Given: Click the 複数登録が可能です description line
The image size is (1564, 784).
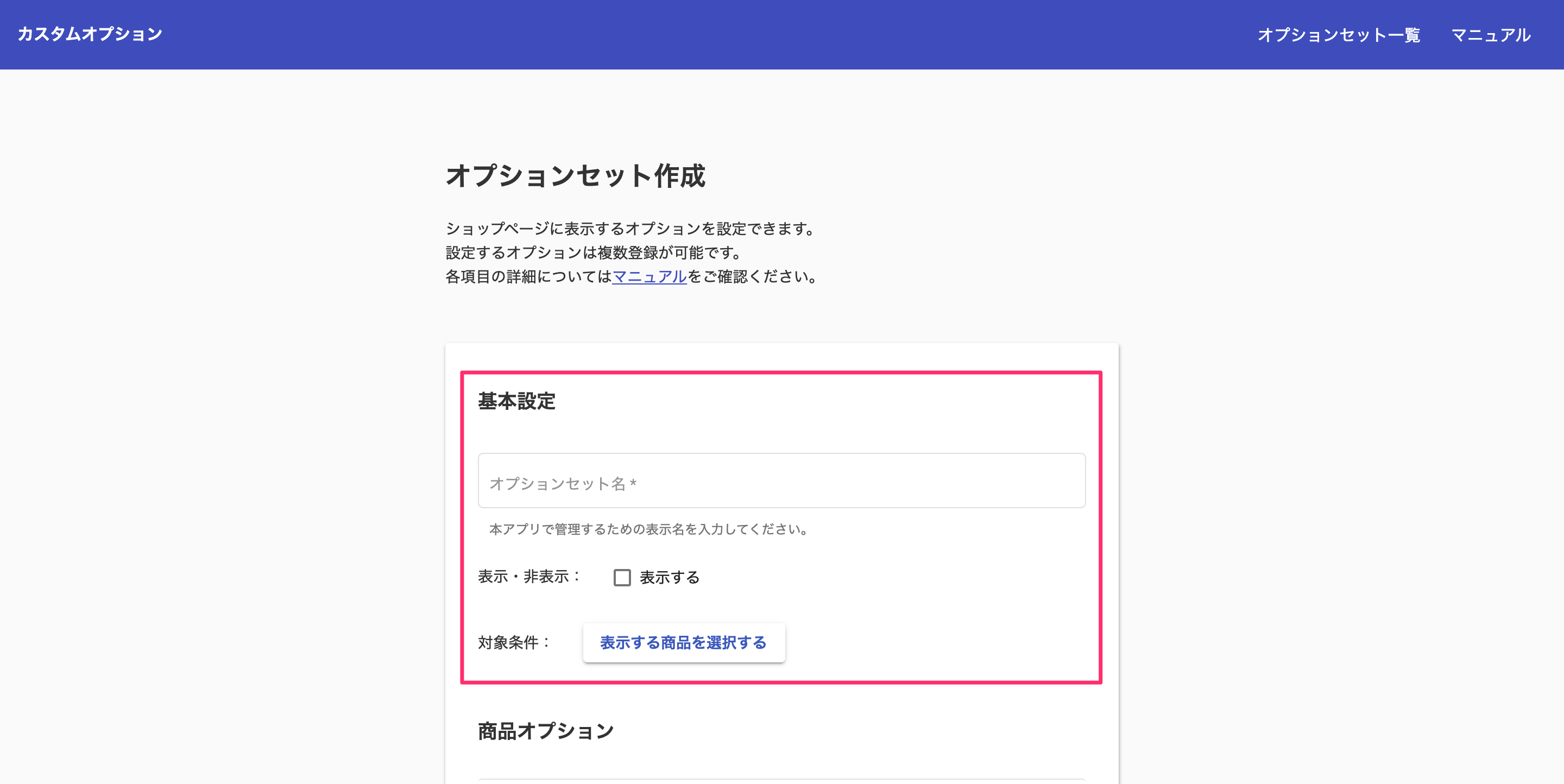Looking at the screenshot, I should (x=593, y=252).
